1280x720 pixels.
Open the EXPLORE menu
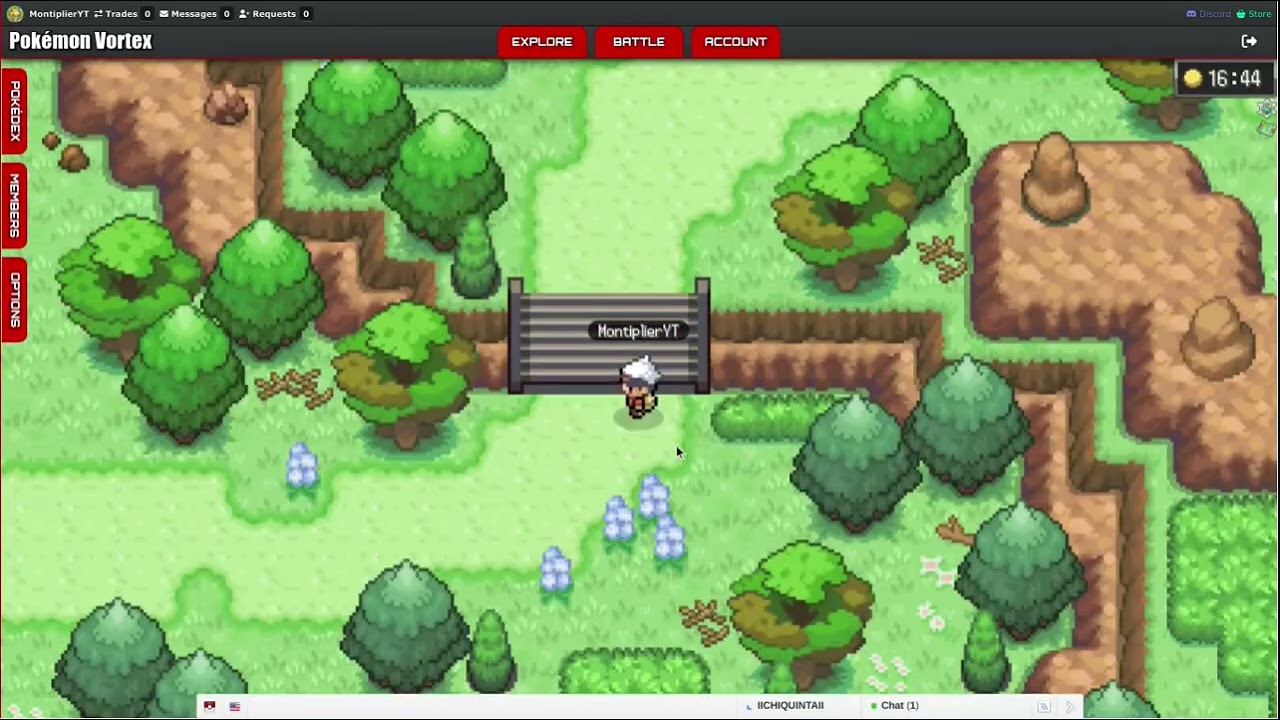click(x=542, y=42)
